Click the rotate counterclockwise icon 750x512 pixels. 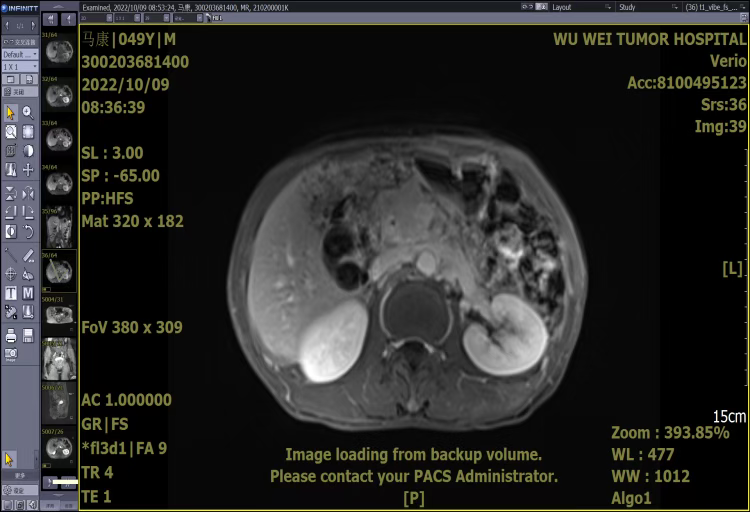[28, 231]
